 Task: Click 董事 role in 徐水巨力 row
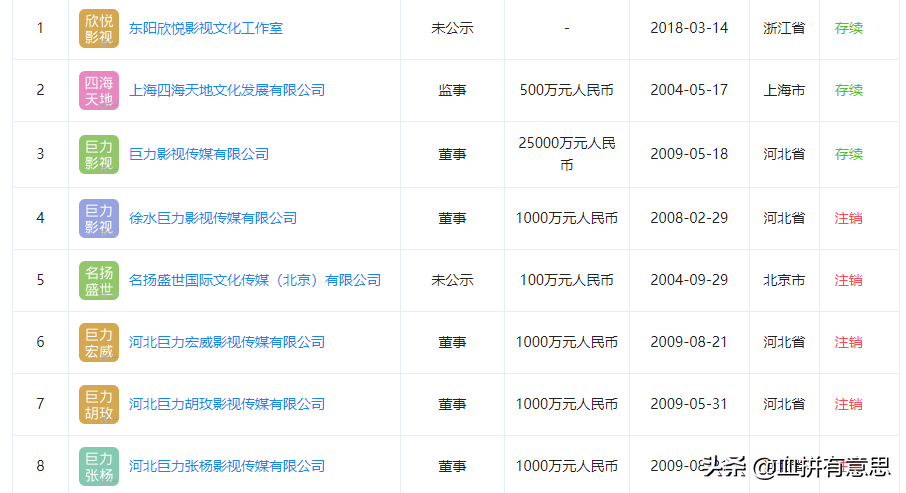pos(452,218)
